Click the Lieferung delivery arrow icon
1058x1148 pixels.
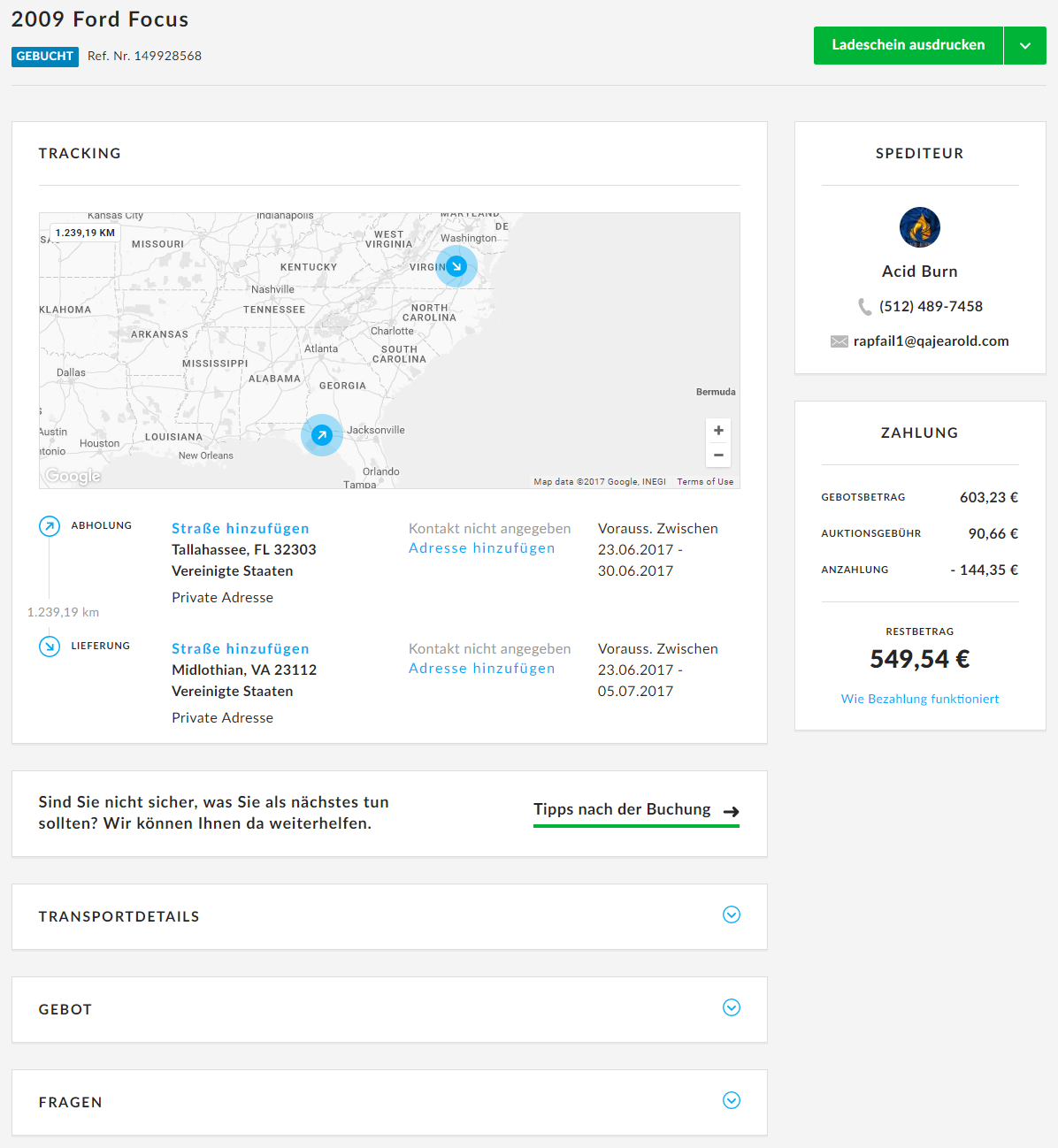coord(50,647)
